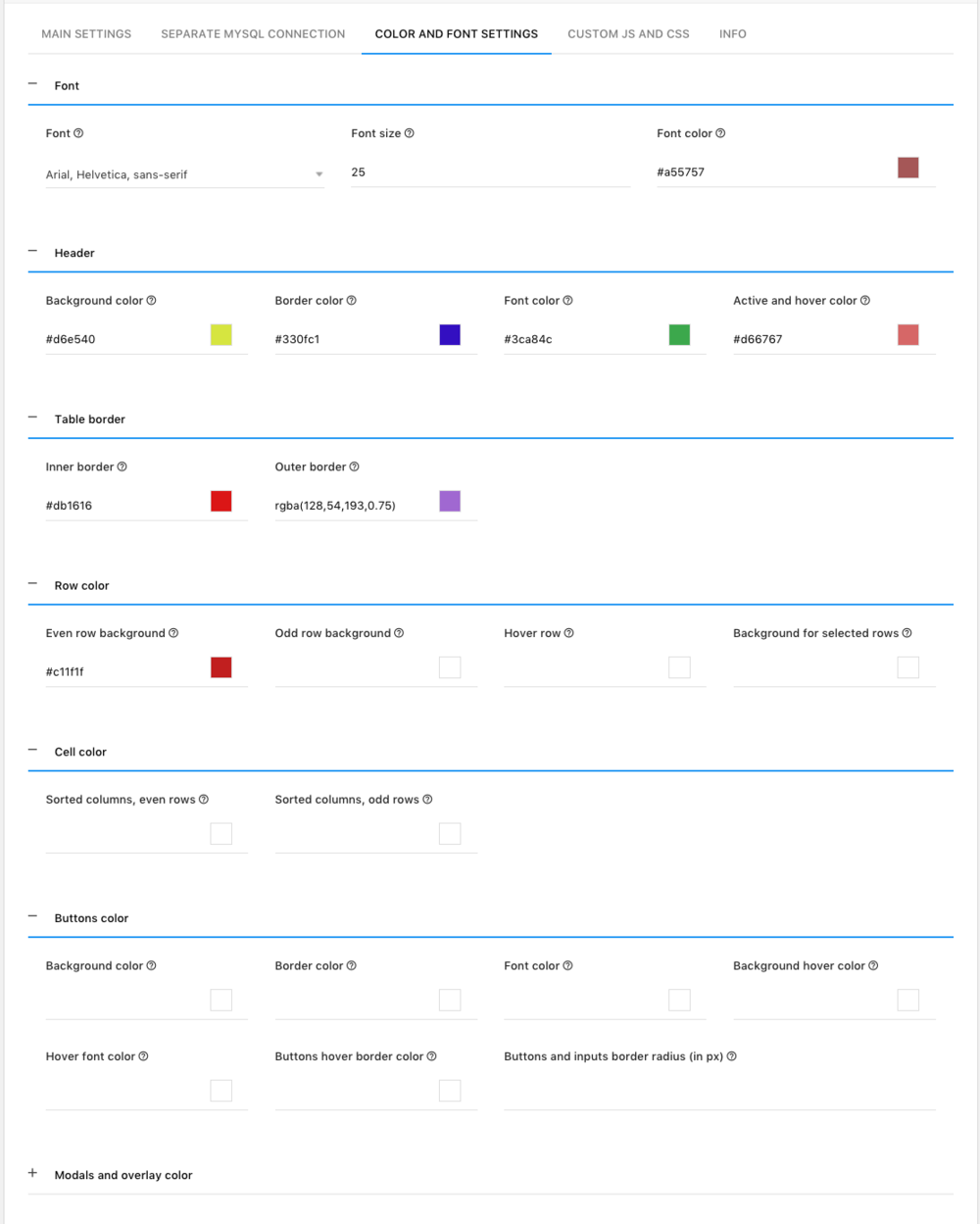Click help icon next to Hover row

(569, 633)
